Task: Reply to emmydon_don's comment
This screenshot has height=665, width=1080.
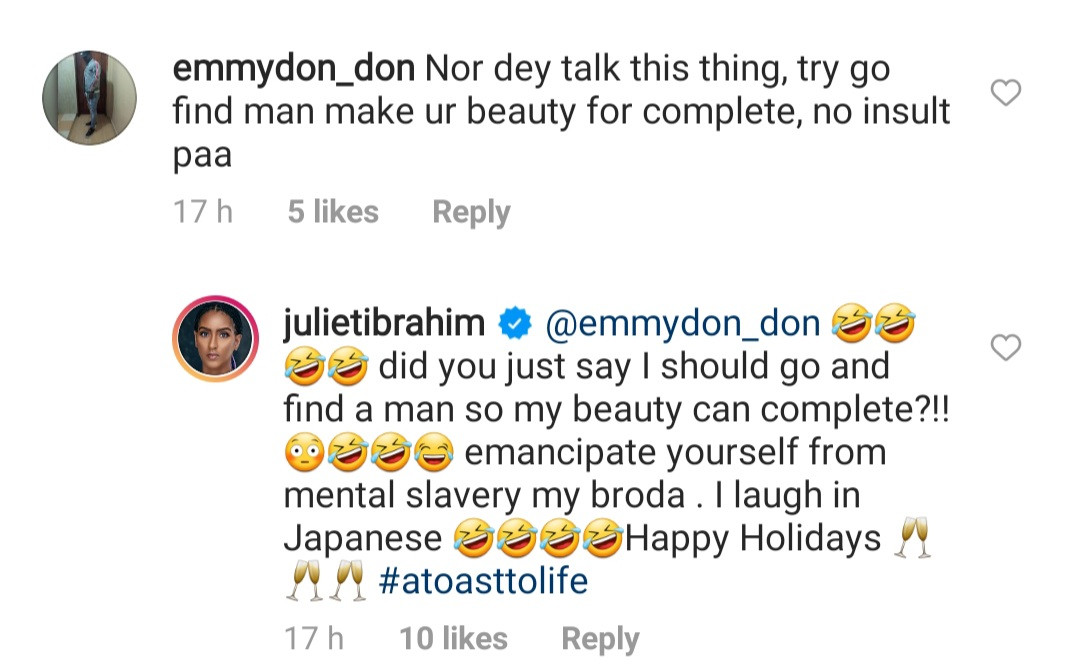Action: pyautogui.click(x=470, y=212)
